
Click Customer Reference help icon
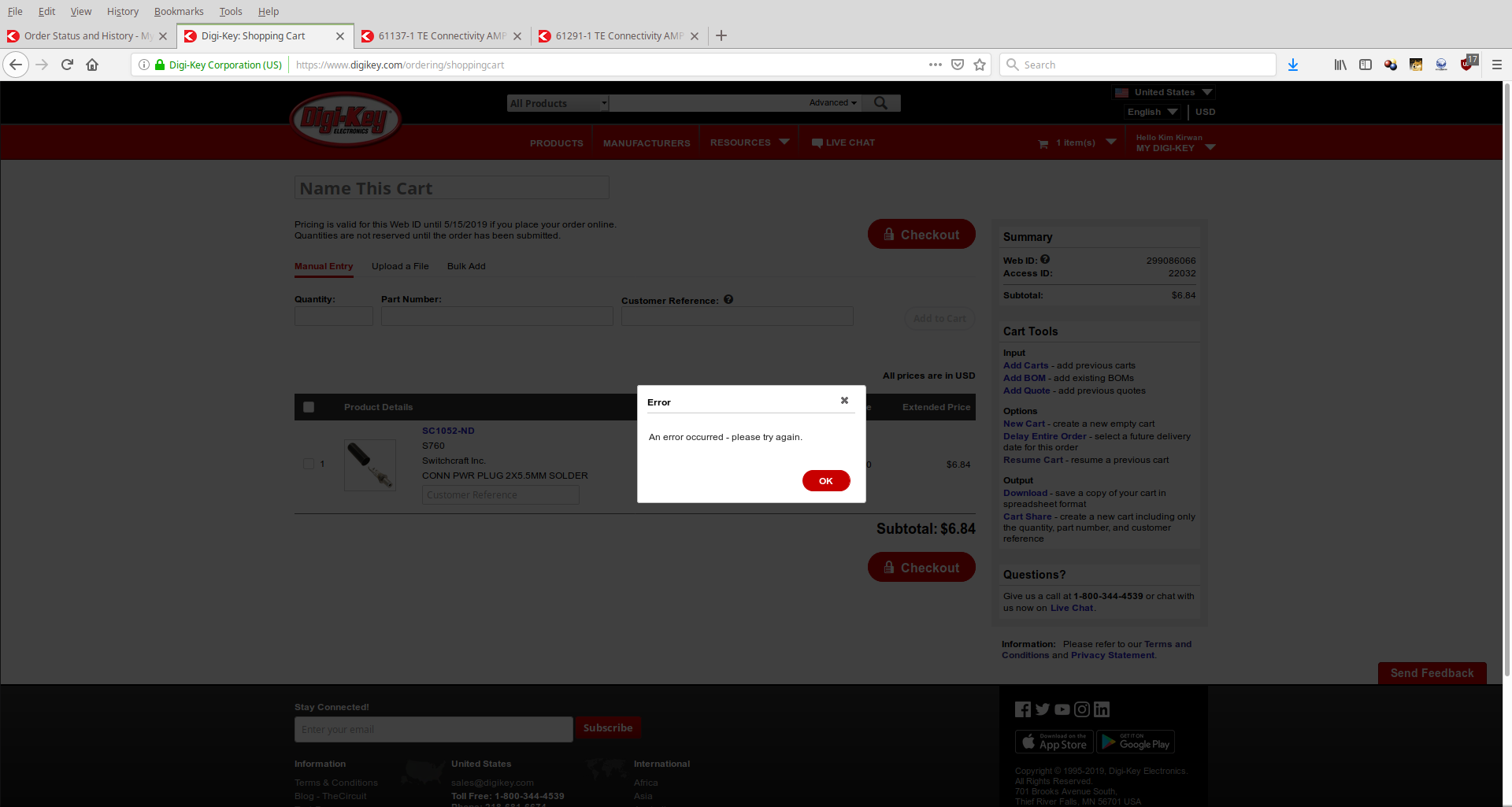728,299
